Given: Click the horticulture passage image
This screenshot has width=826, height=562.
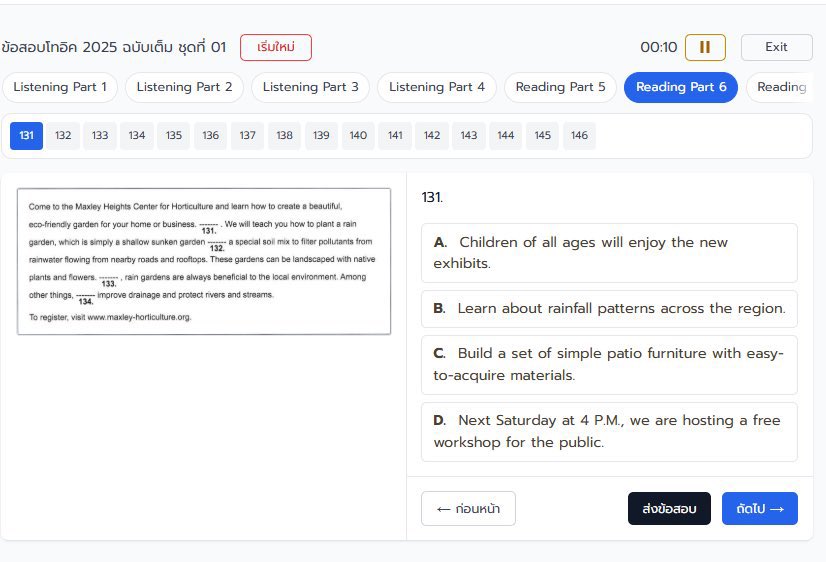Looking at the screenshot, I should tap(204, 261).
